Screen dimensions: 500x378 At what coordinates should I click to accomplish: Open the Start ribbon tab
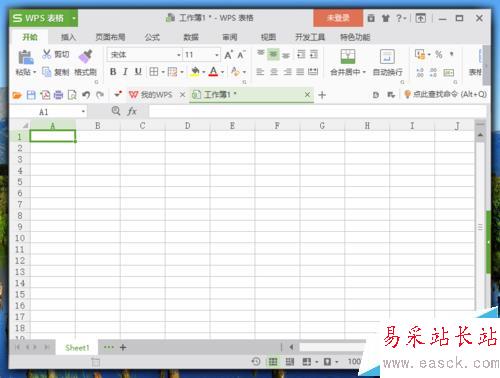[x=30, y=37]
